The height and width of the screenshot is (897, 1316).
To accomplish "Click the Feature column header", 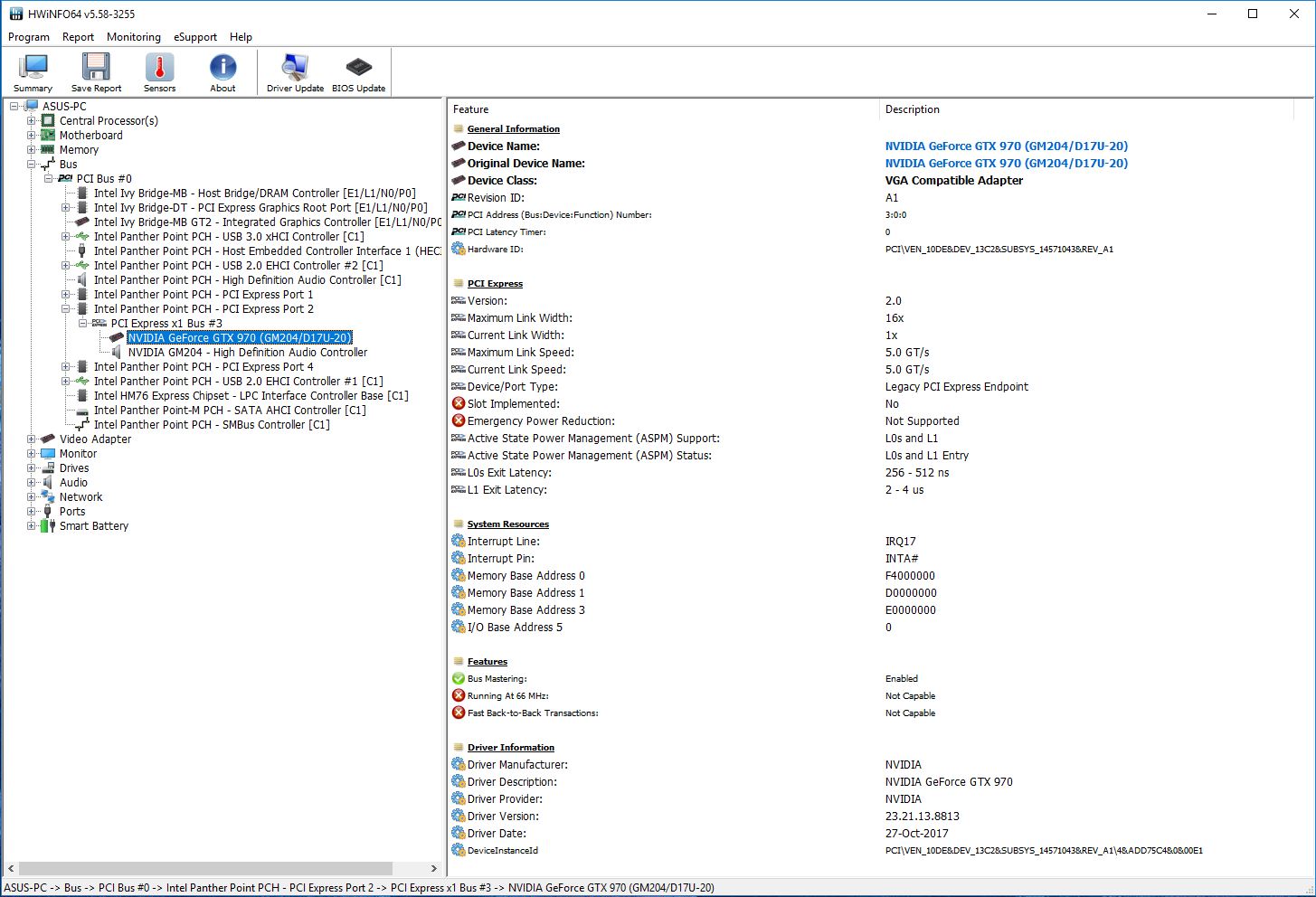I will [663, 109].
